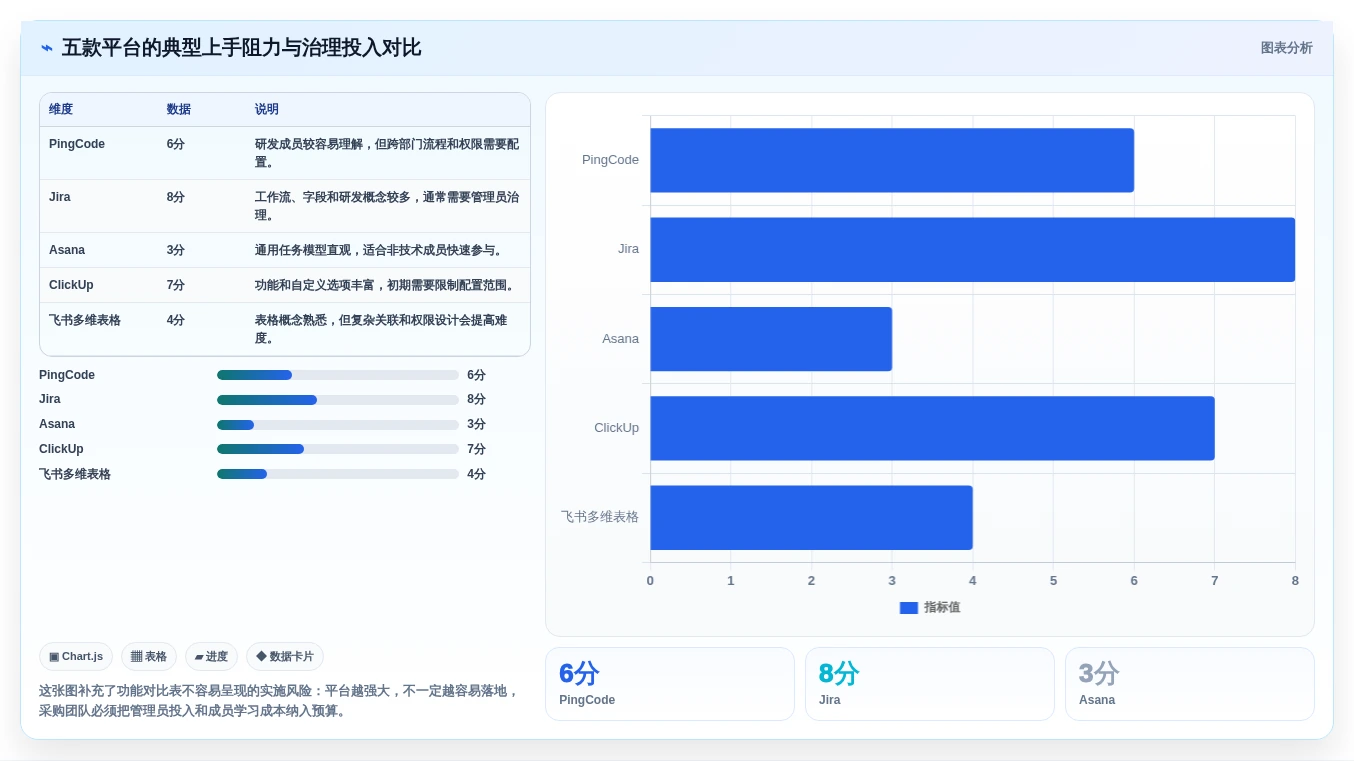
Task: Click the Asana description 通用任务模型直观
Action: (x=379, y=250)
